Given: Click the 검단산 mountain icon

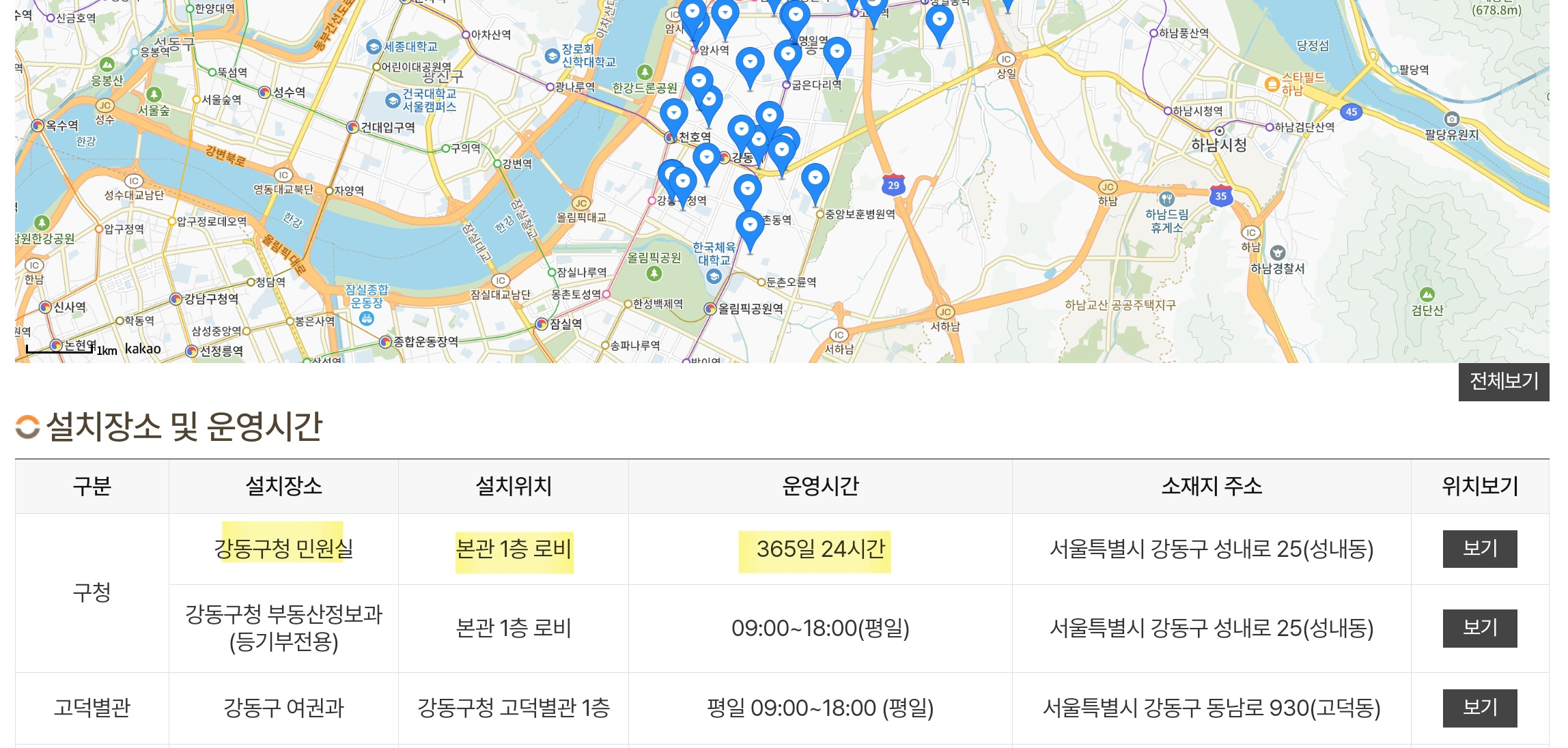Looking at the screenshot, I should tap(1427, 295).
